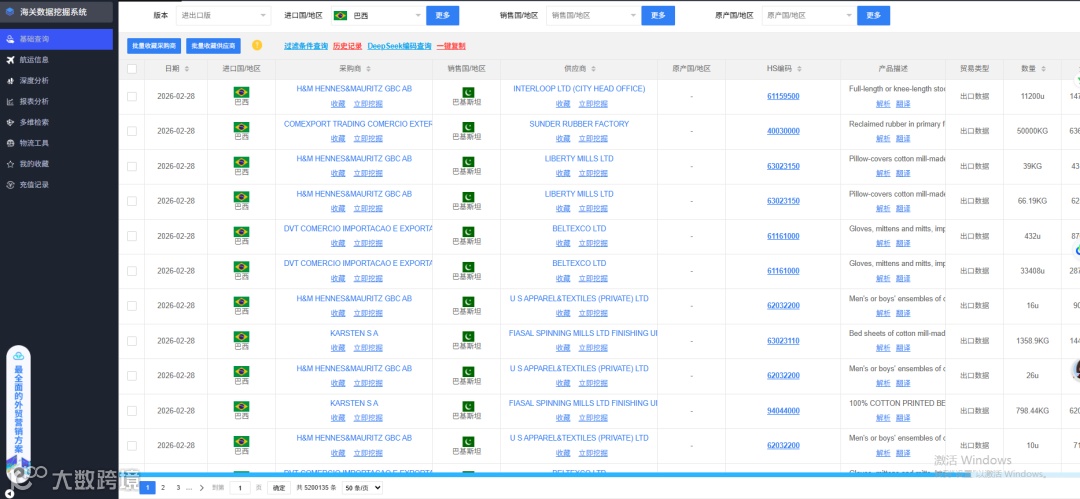
Task: Click the cloud icon on 最全面的外贸营销方案 banner
Action: point(19,356)
